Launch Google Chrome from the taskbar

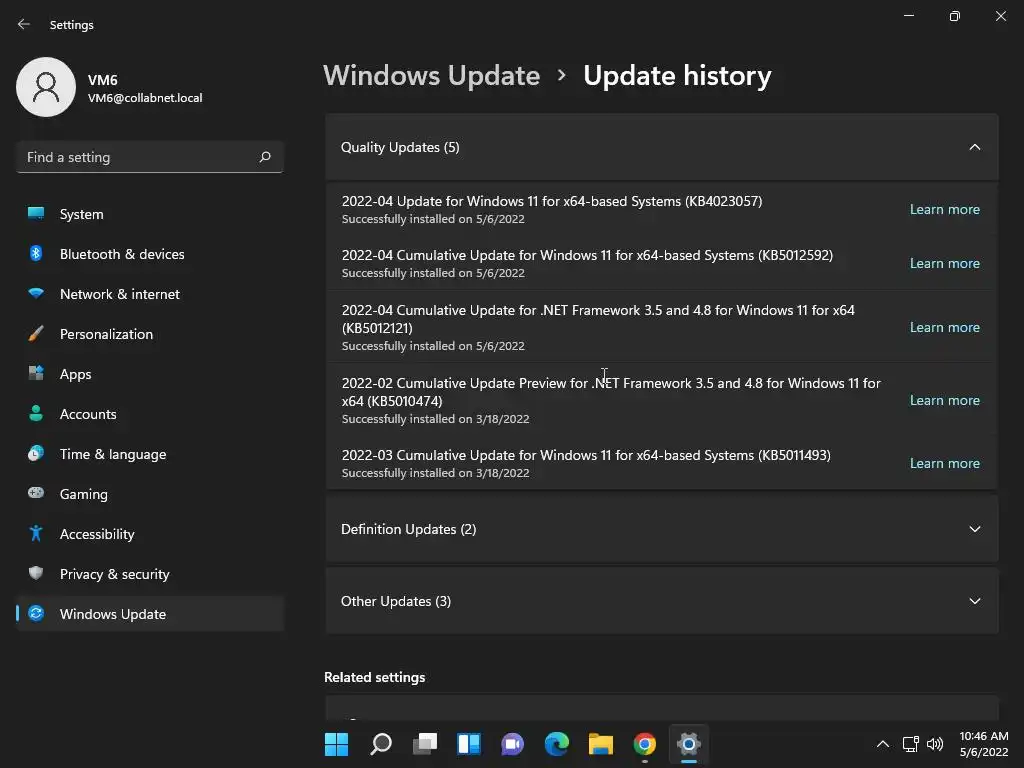click(x=645, y=744)
